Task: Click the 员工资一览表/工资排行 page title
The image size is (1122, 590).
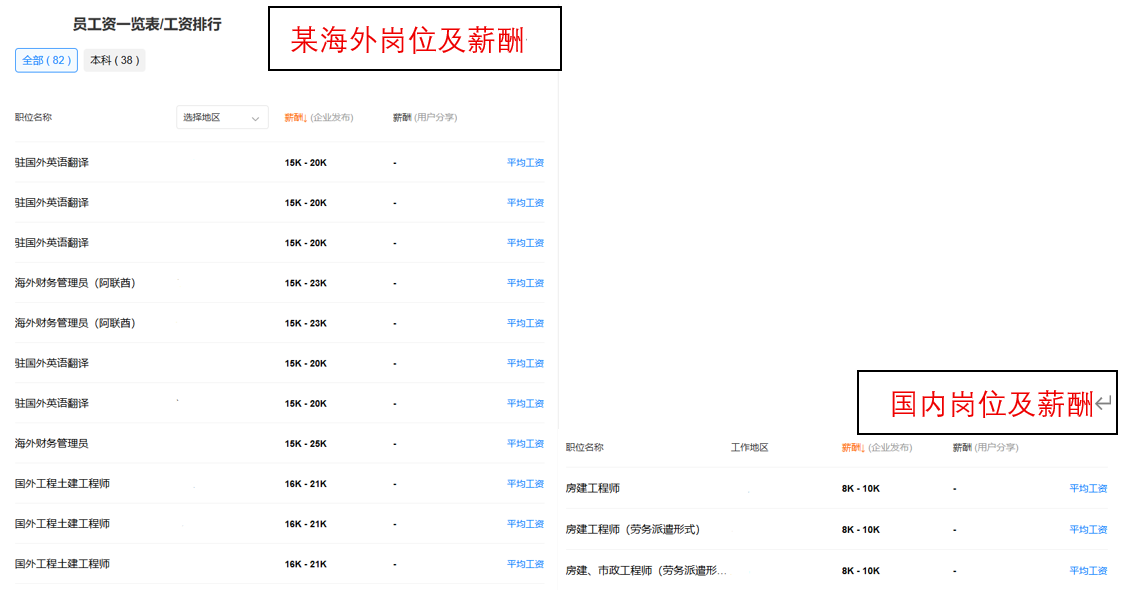Action: coord(147,25)
